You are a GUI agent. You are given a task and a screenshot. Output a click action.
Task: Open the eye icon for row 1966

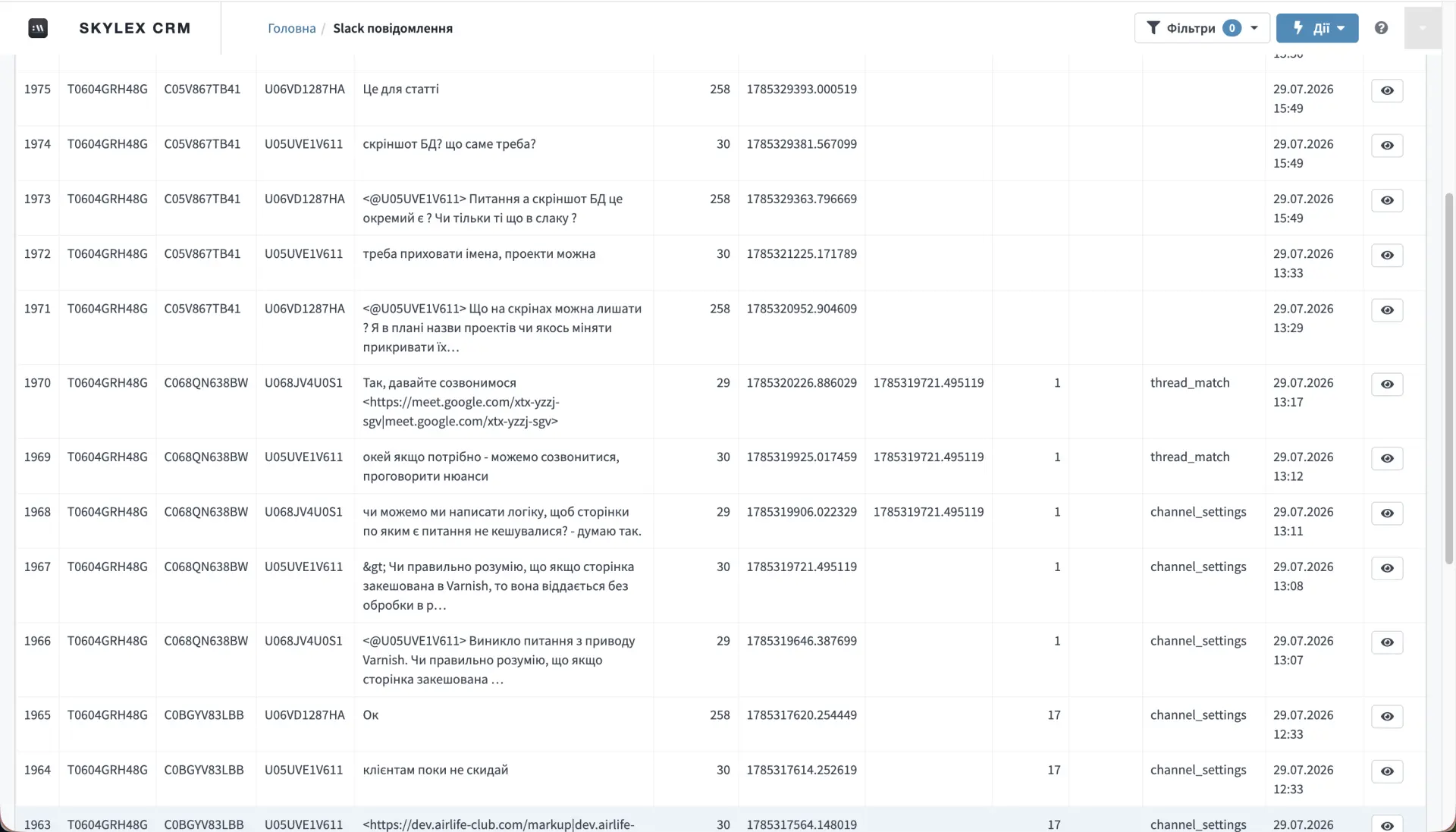[1387, 642]
